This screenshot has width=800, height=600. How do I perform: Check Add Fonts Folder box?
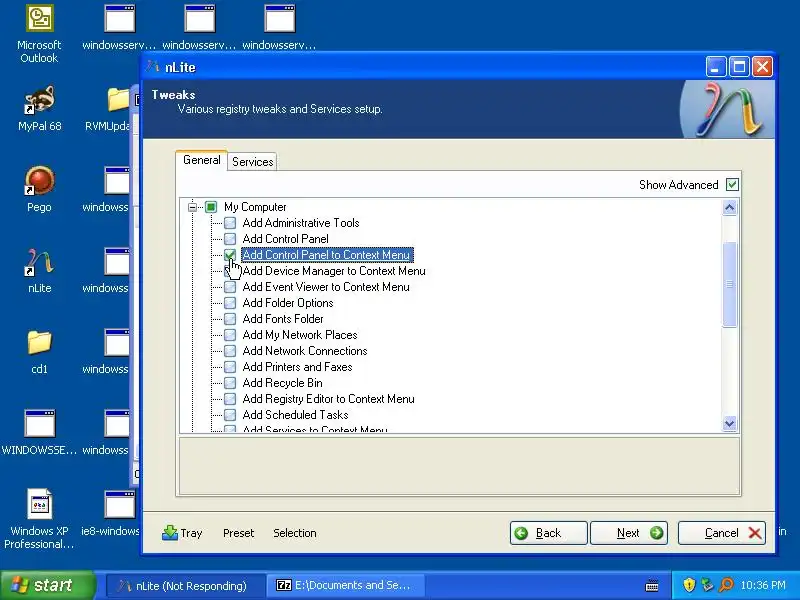click(x=230, y=319)
